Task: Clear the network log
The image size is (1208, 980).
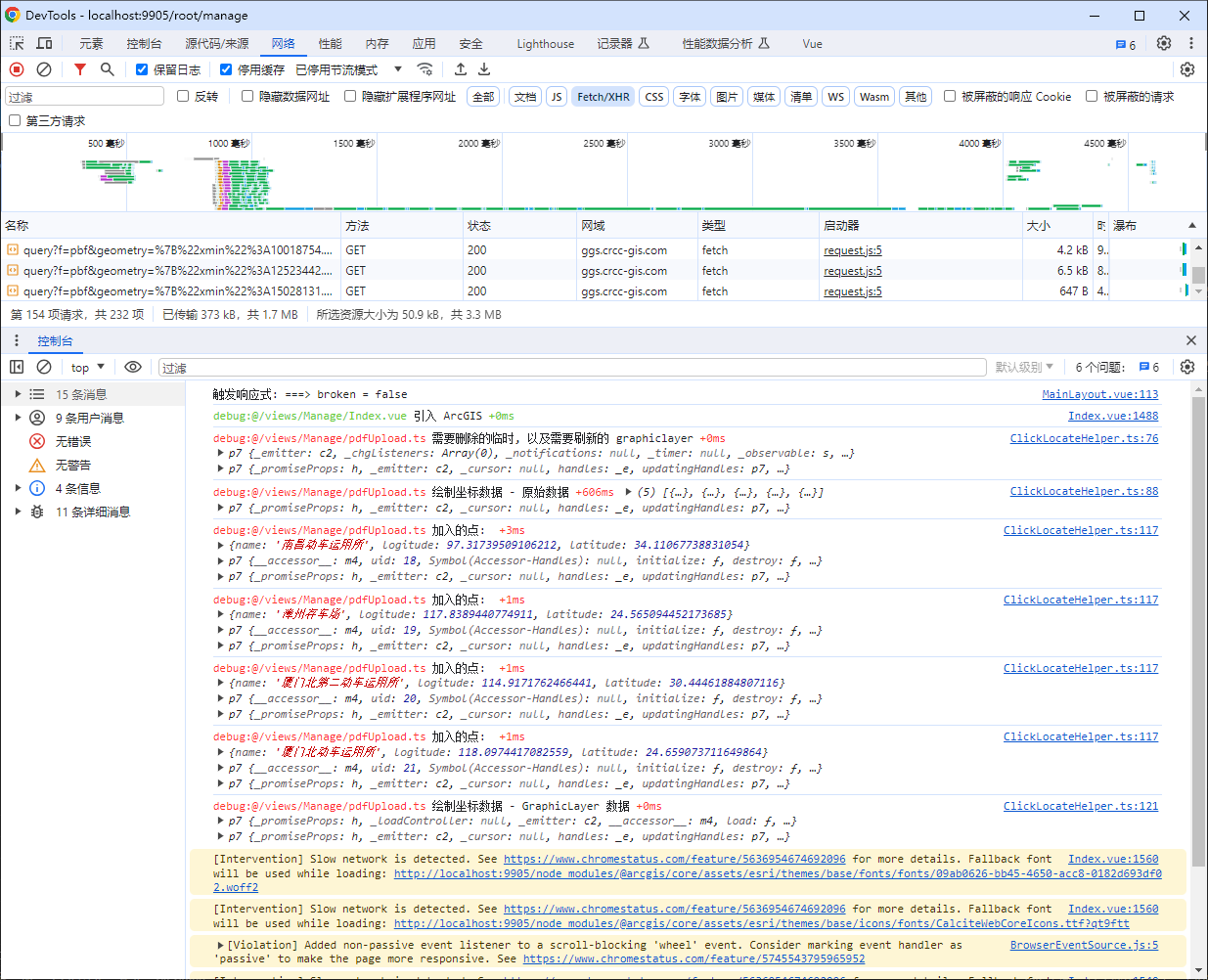Action: [44, 69]
